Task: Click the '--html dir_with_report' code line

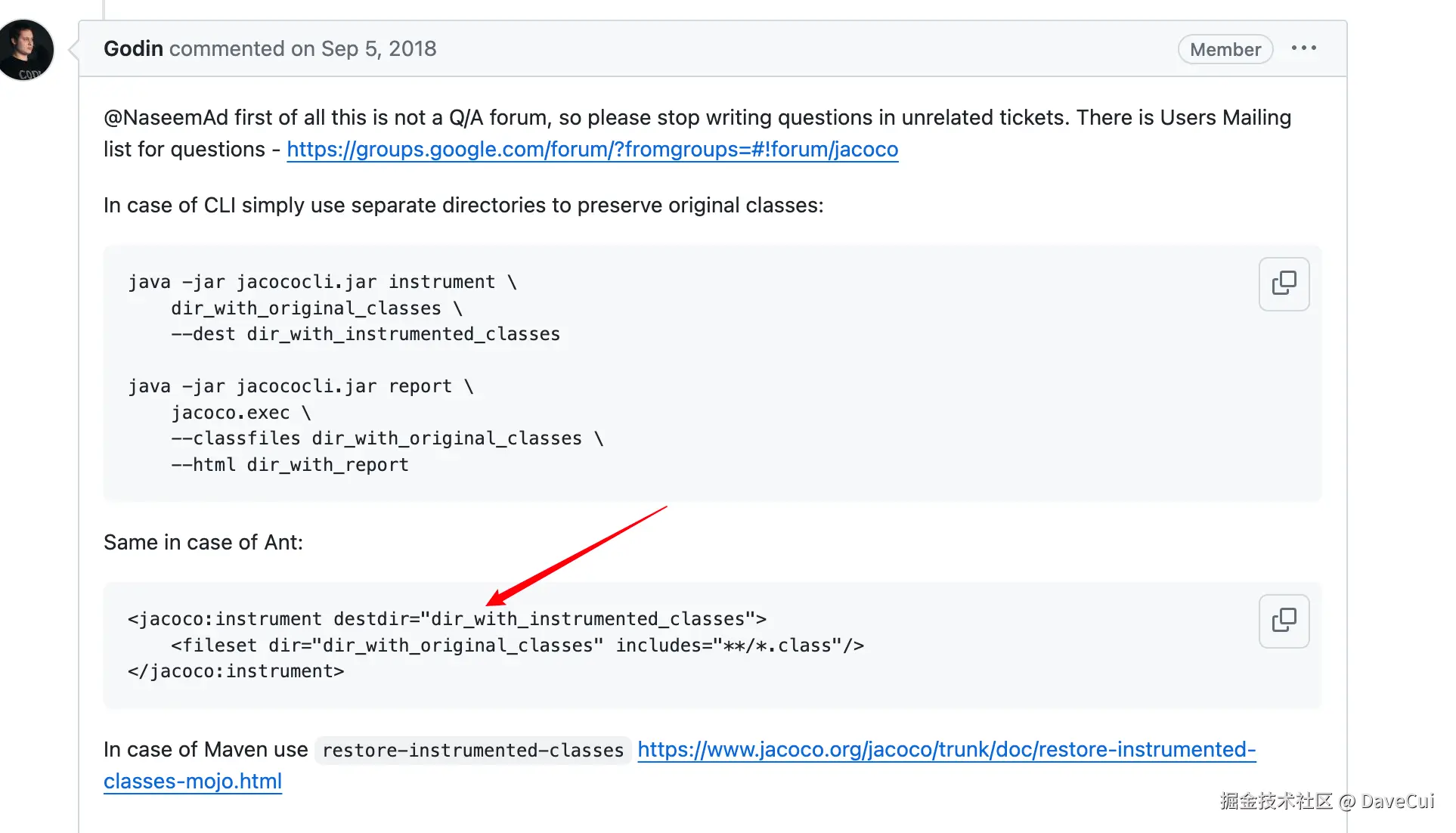Action: (290, 465)
